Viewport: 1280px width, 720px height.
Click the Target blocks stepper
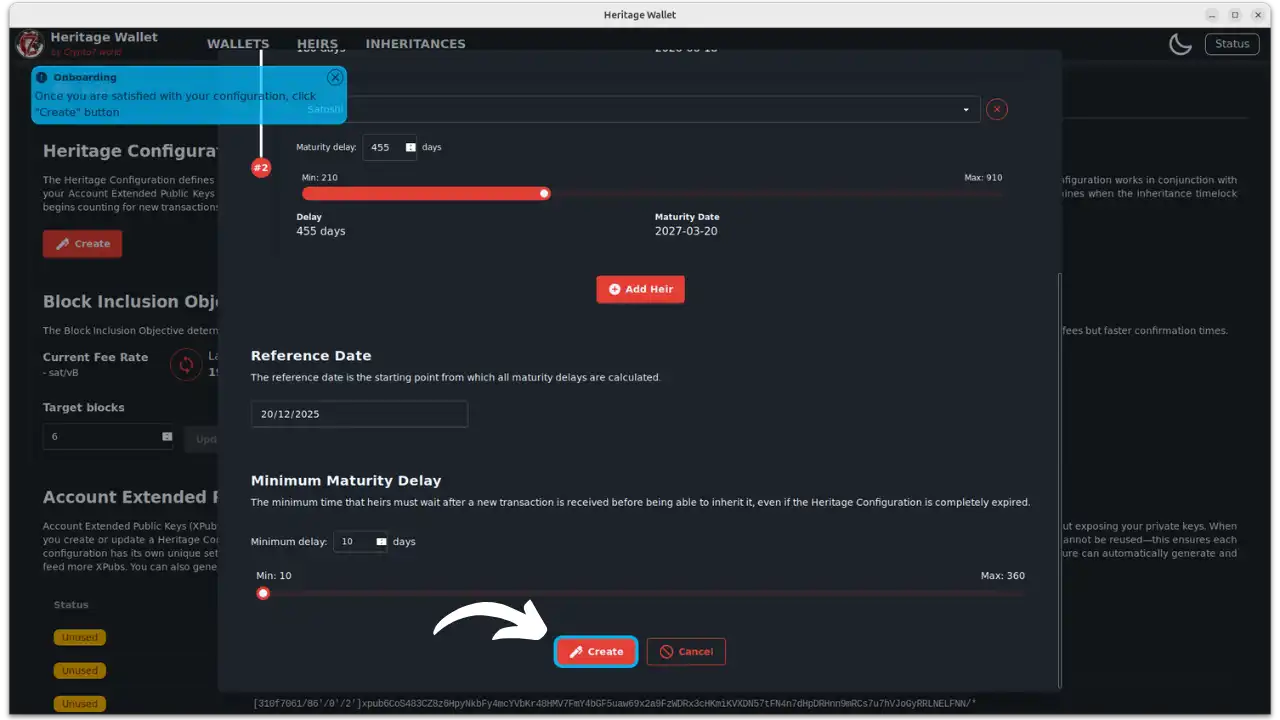point(167,437)
